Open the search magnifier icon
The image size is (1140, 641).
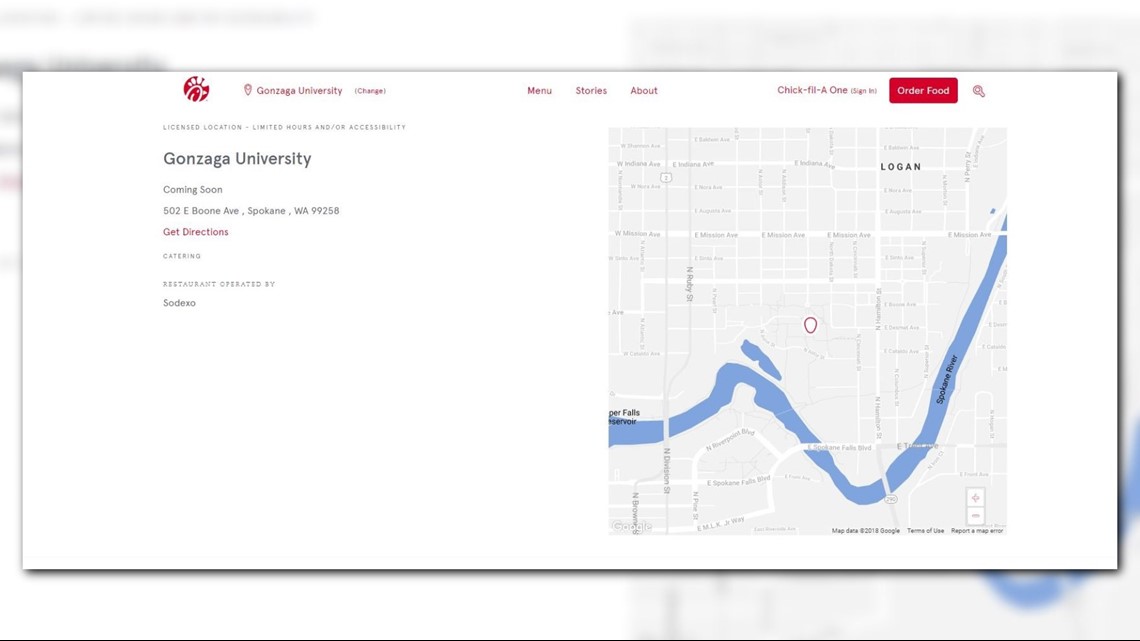click(979, 91)
